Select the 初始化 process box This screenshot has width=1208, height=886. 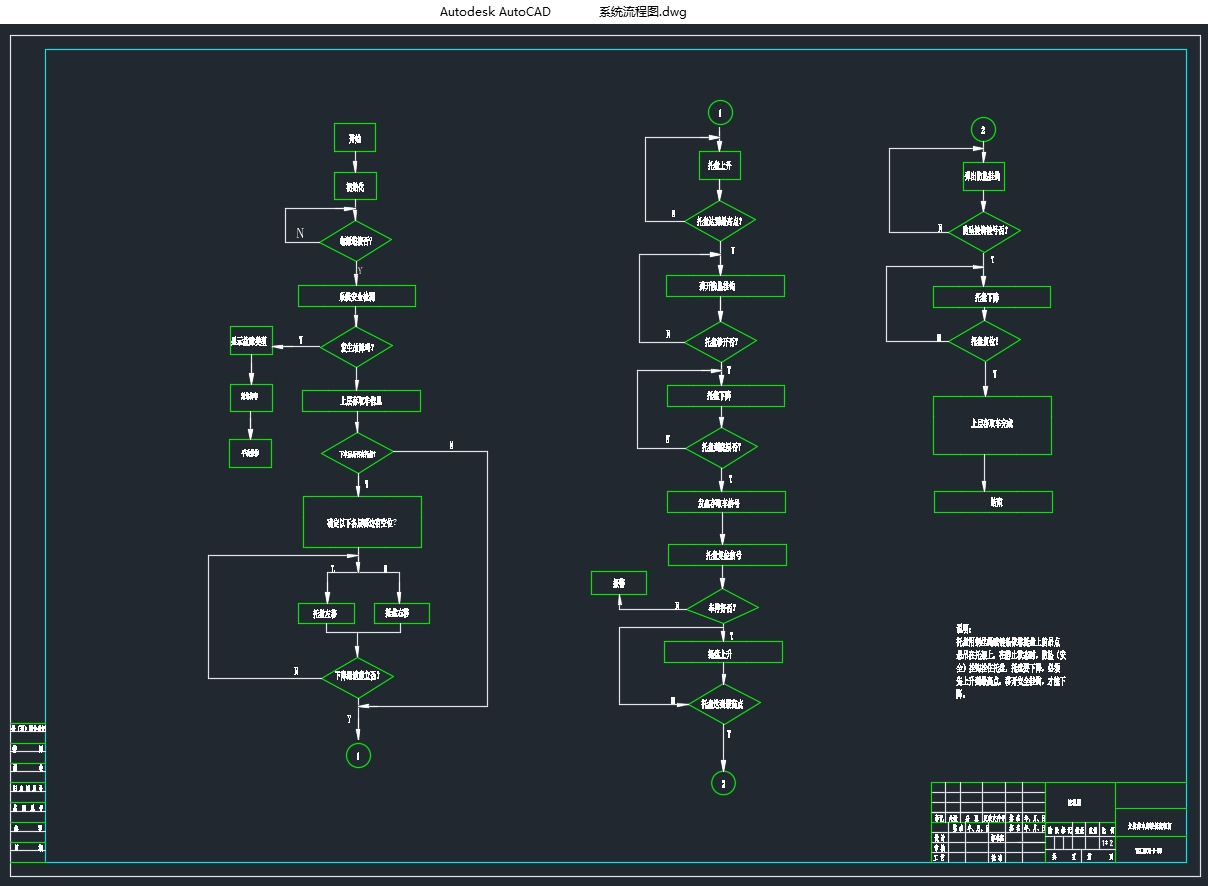pyautogui.click(x=354, y=186)
